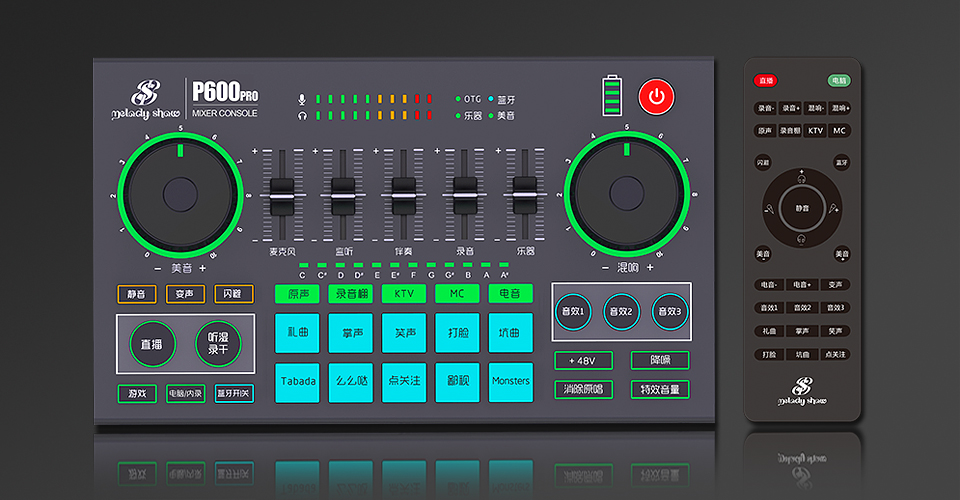Toggle the 游戏 game mode button
Viewport: 960px width, 500px height.
click(137, 394)
